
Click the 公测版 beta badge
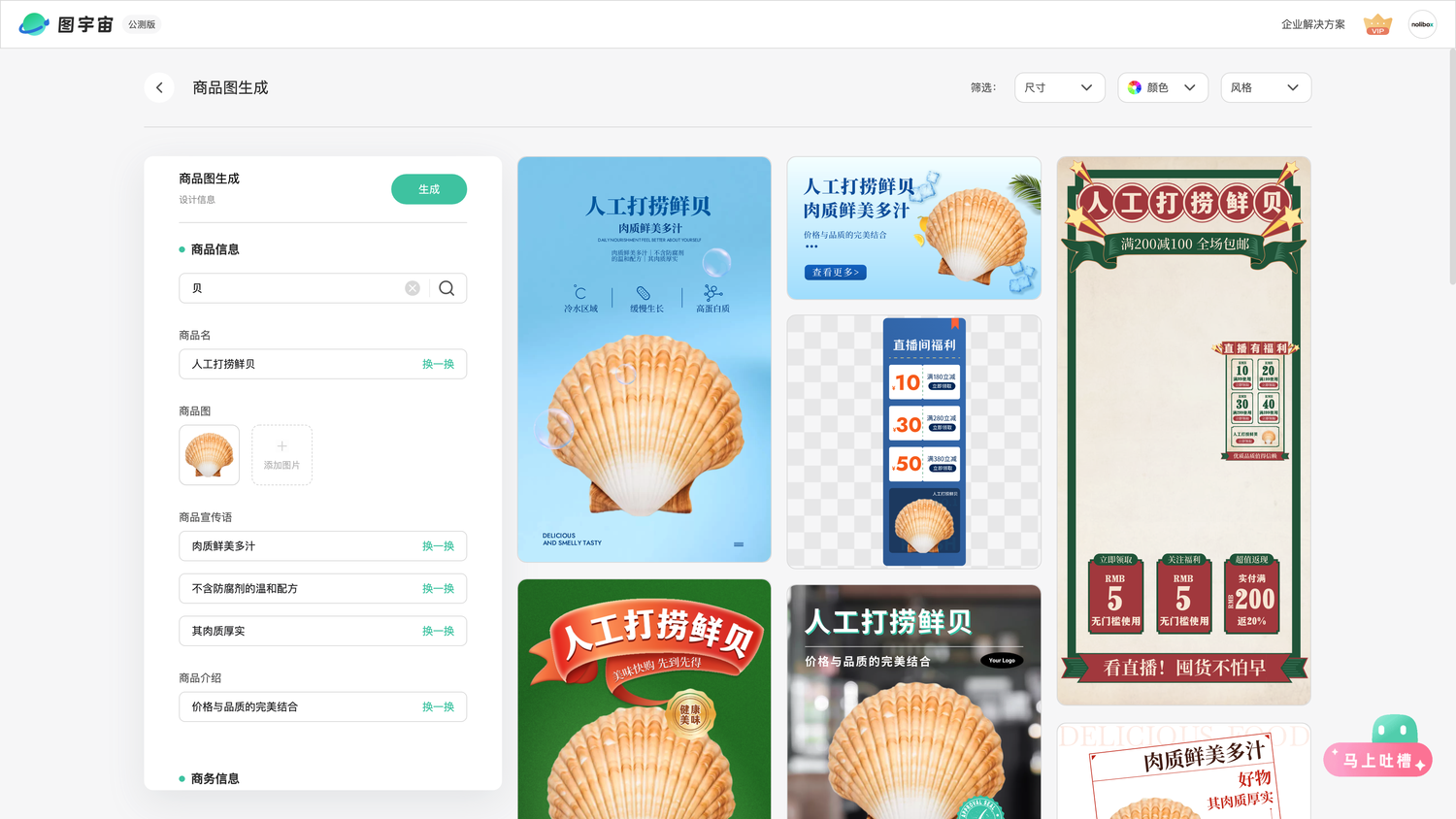(x=142, y=24)
